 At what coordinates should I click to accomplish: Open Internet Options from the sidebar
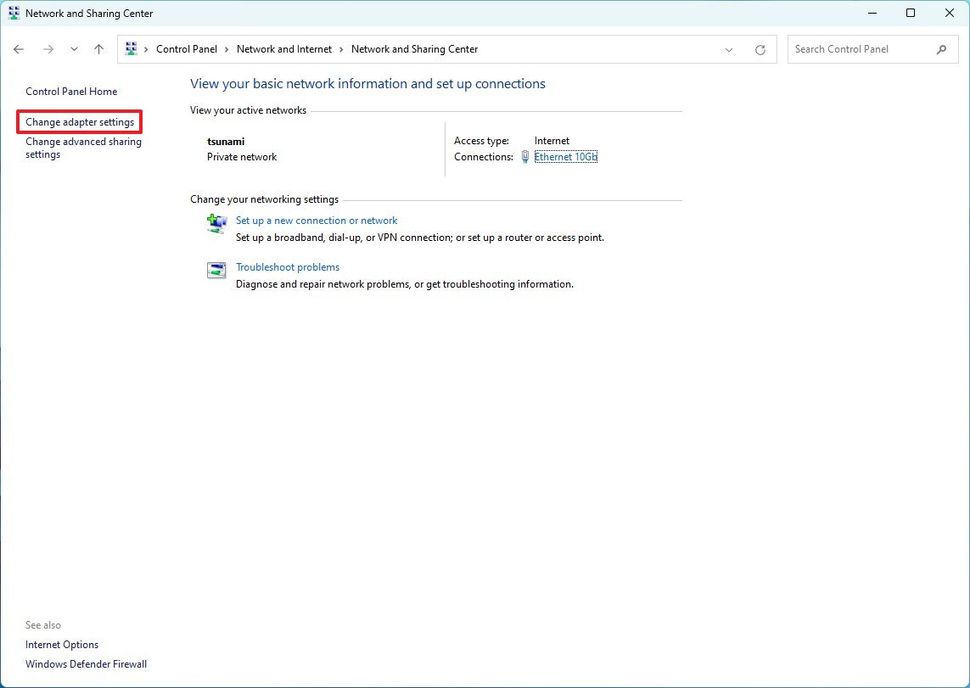(x=62, y=644)
